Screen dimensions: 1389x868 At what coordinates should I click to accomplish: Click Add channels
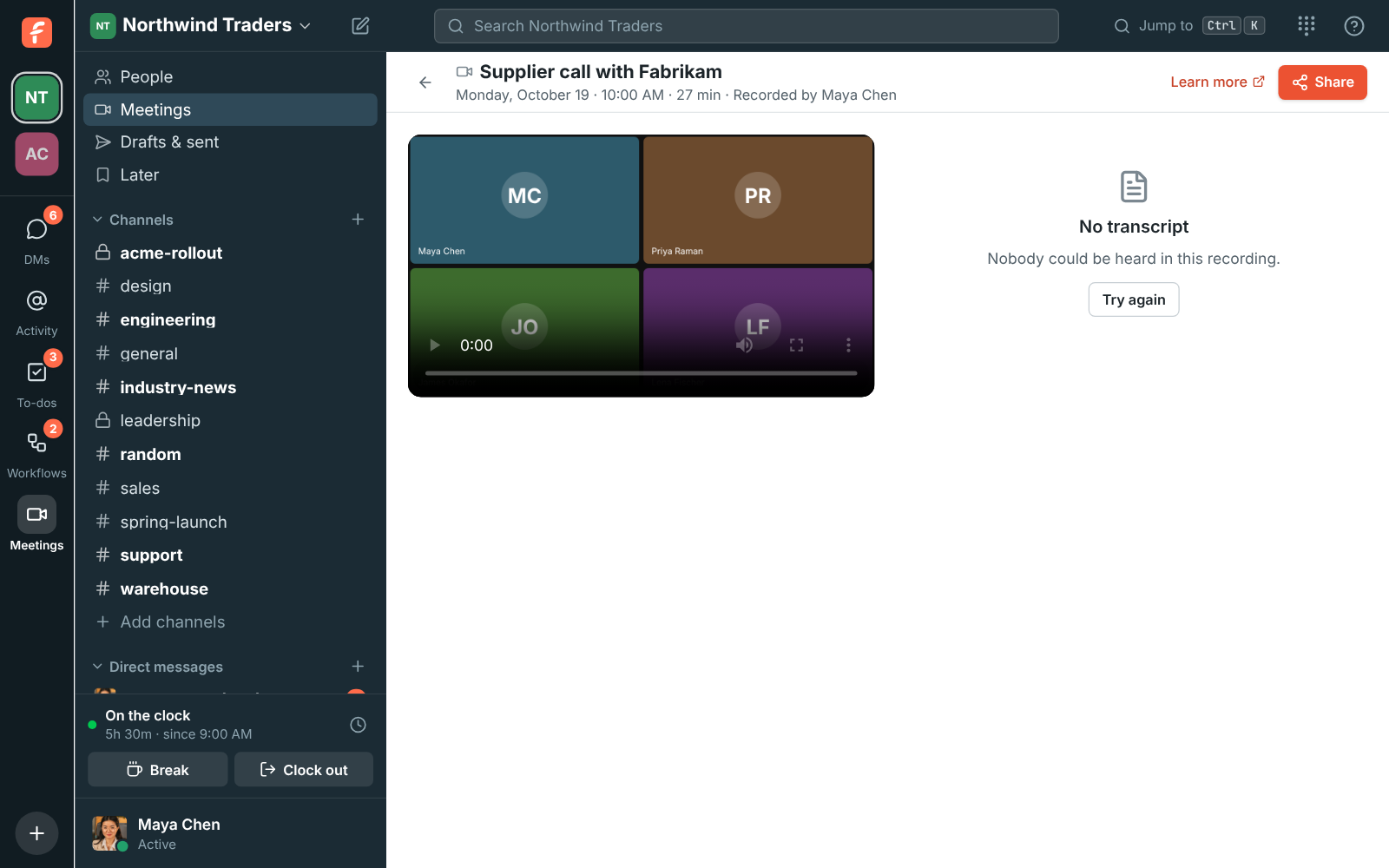(x=230, y=621)
